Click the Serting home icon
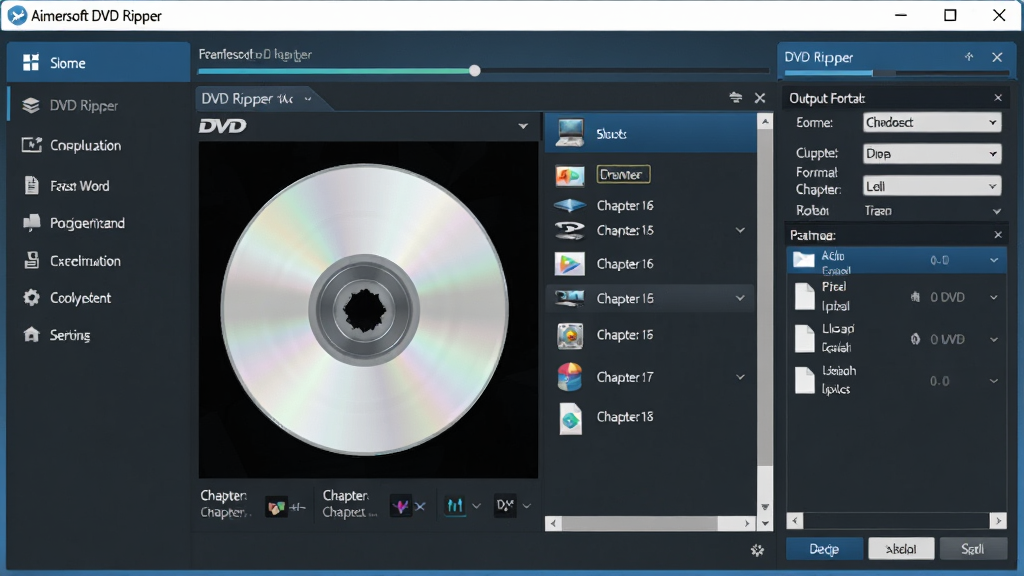This screenshot has width=1024, height=576. tap(31, 334)
